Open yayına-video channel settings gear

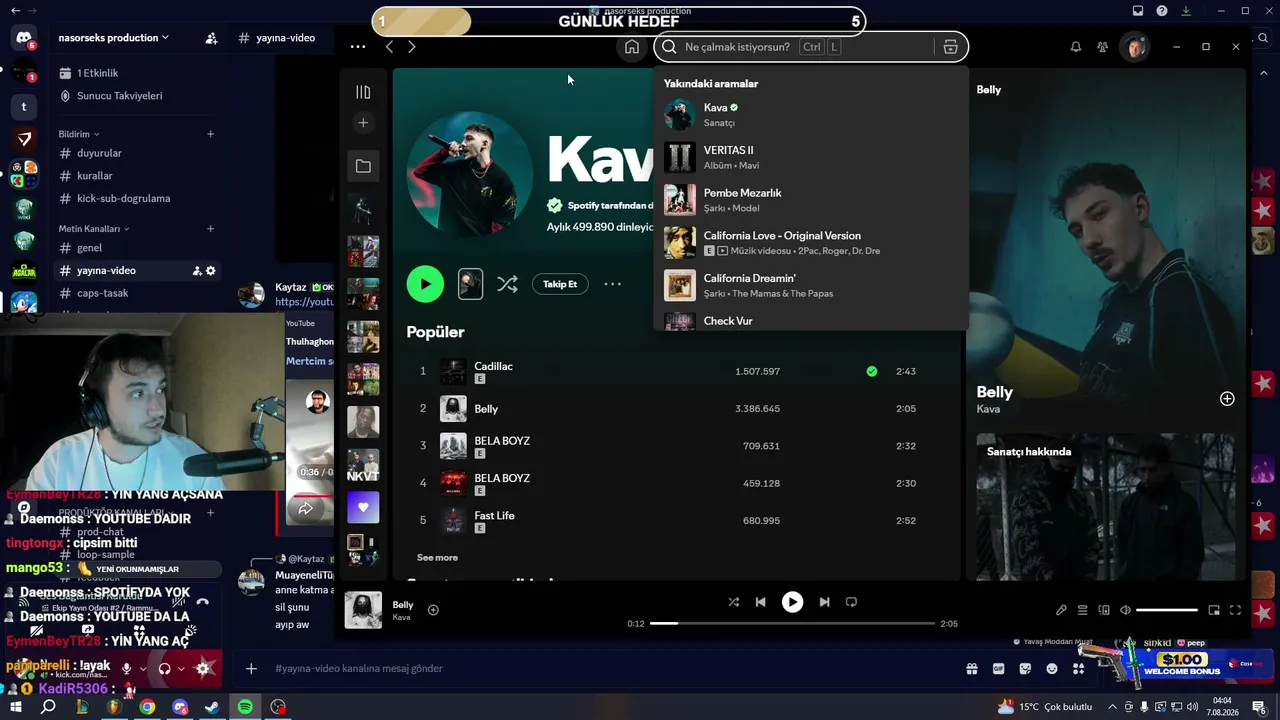pos(210,271)
